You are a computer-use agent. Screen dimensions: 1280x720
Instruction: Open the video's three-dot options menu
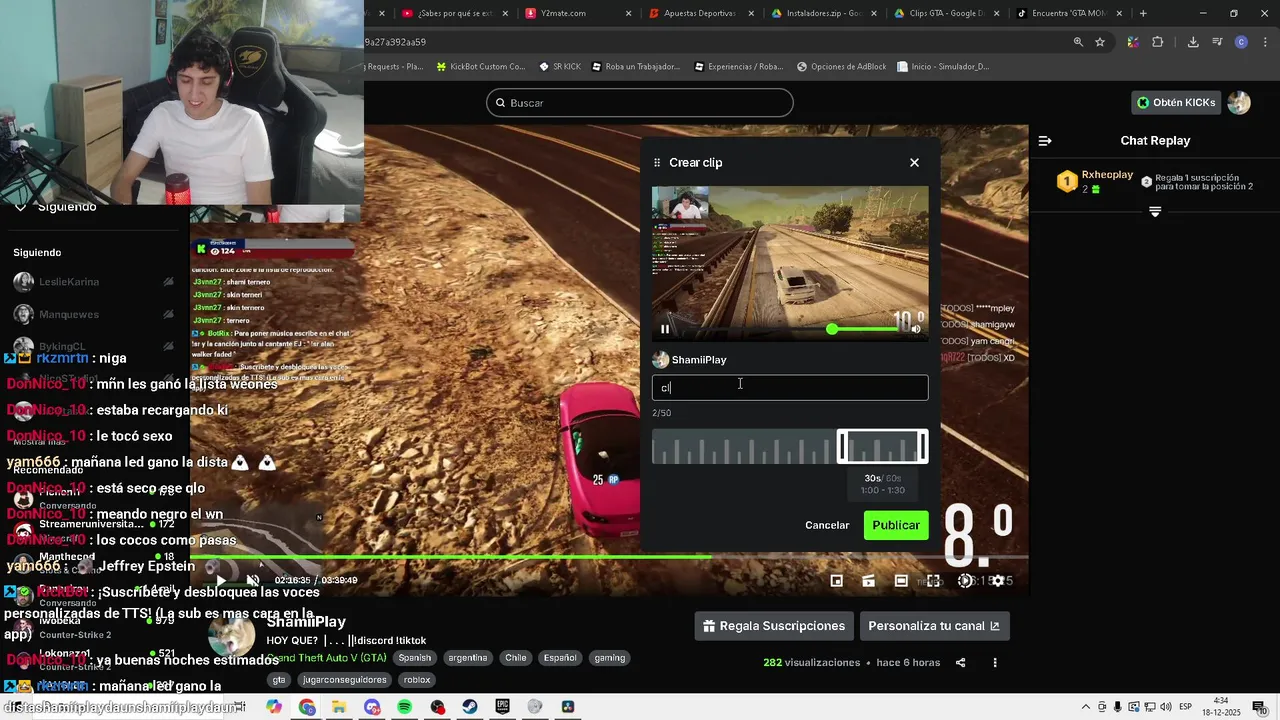pyautogui.click(x=994, y=662)
